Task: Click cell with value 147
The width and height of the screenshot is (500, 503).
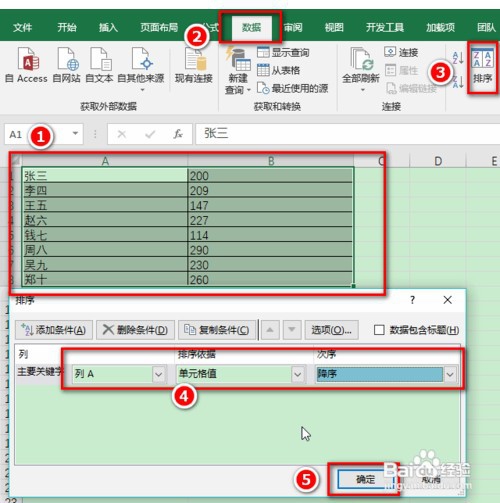Action: coord(270,205)
